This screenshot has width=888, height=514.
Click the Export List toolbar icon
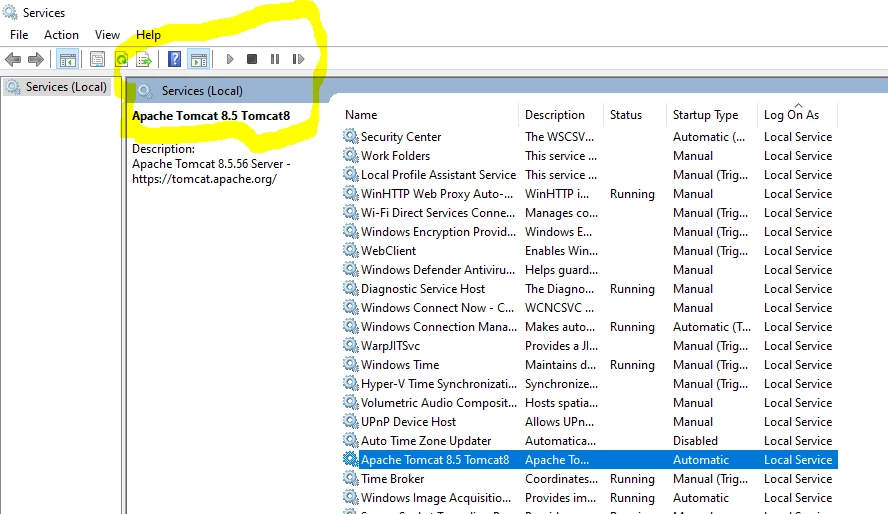(144, 59)
